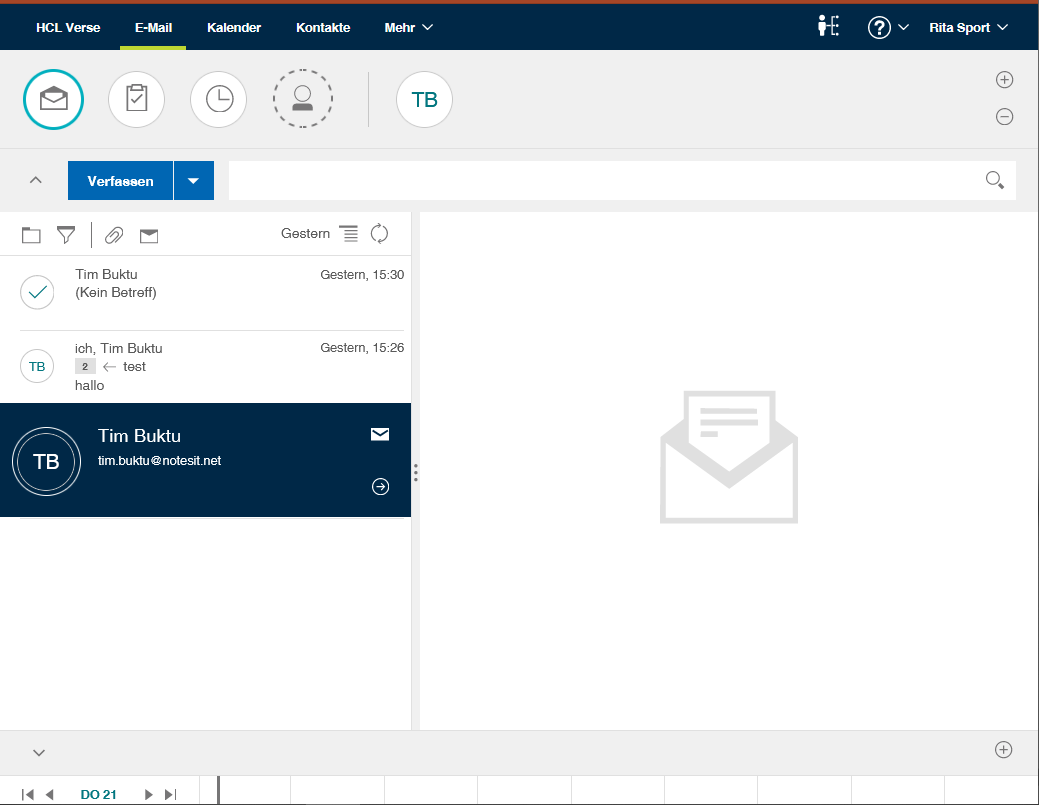Open the Inbox envelope circle icon
Viewport: 1039px width, 805px height.
(x=53, y=100)
